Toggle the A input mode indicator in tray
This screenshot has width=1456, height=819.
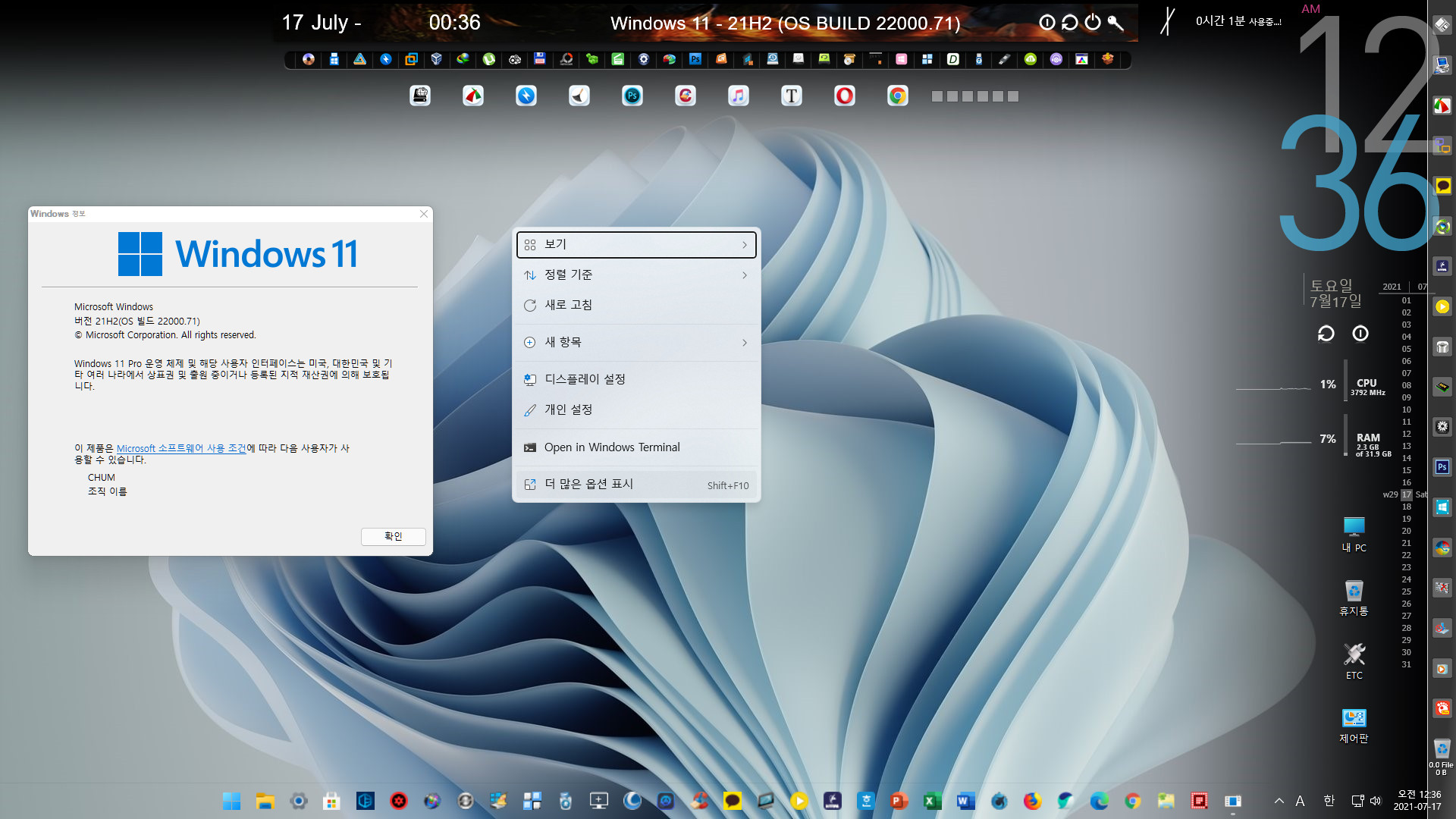[x=1300, y=801]
